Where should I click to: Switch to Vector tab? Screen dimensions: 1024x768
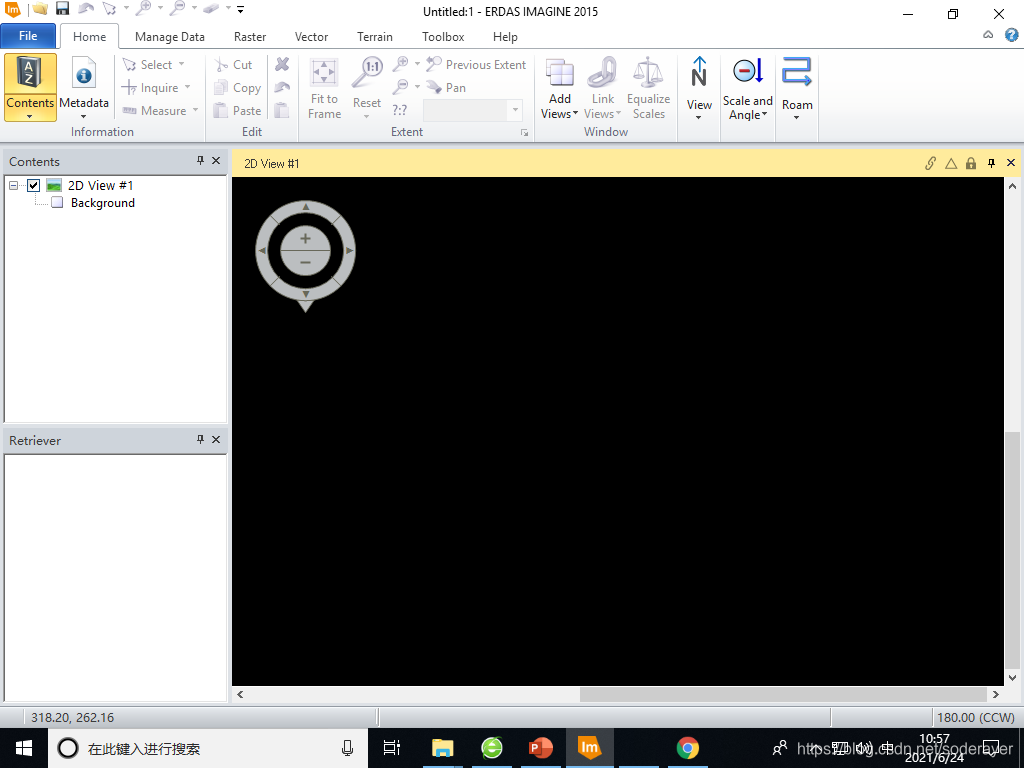point(311,37)
